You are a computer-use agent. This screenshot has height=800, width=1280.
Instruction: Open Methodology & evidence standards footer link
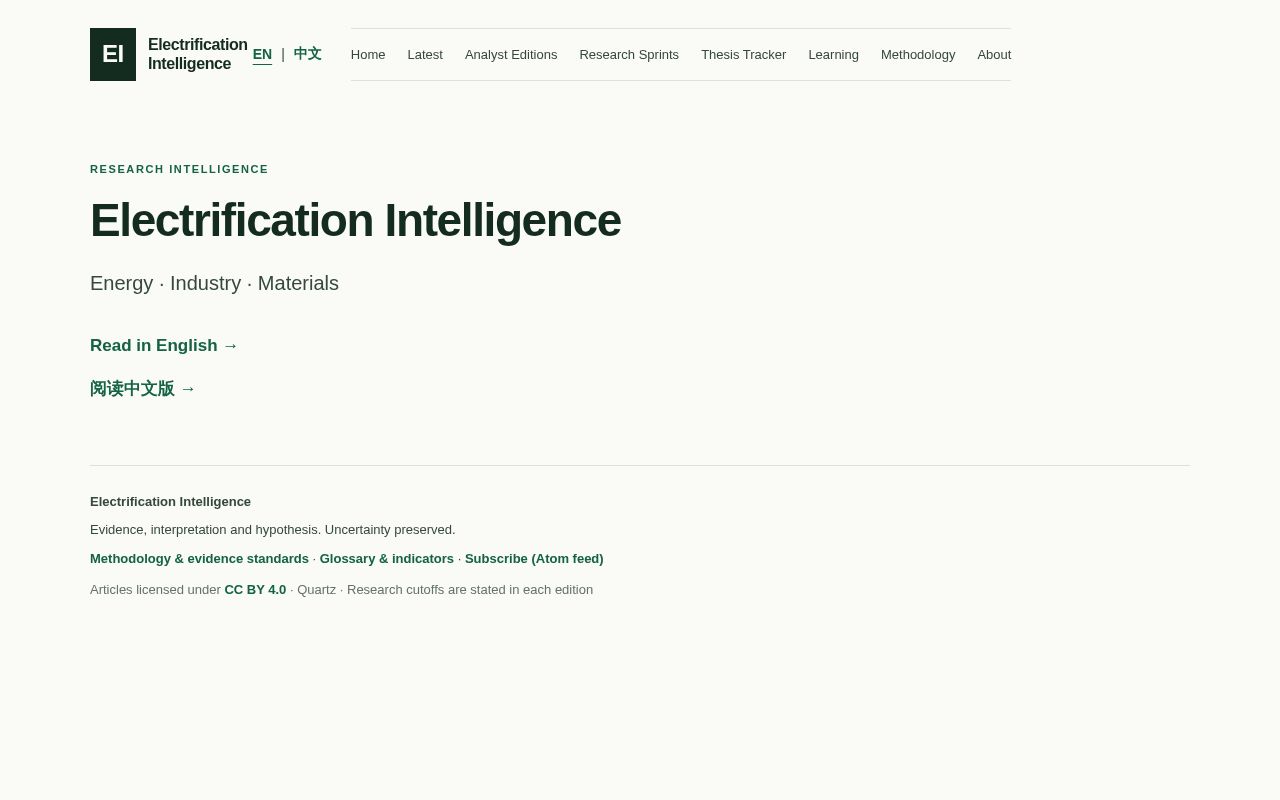[199, 559]
